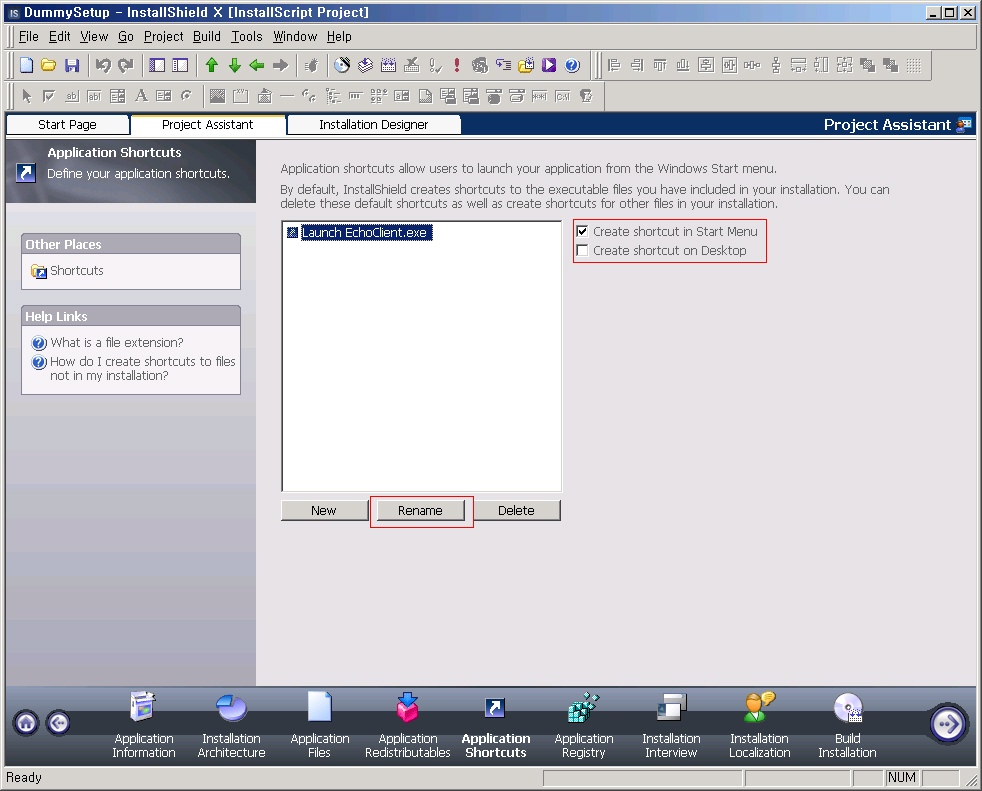
Task: Click the align left edges icon
Action: coord(614,65)
